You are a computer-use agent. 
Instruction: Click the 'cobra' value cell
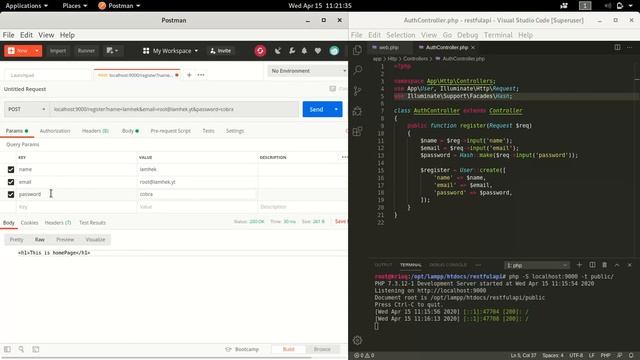[x=197, y=194]
